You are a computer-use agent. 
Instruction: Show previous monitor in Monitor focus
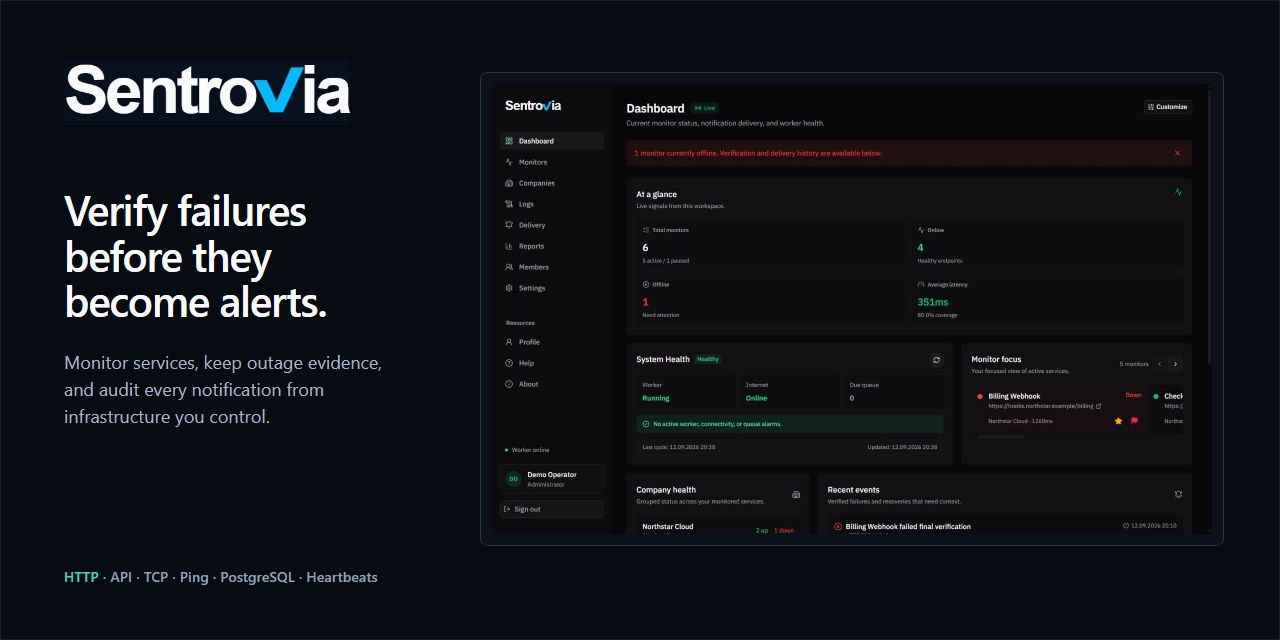tap(1160, 364)
